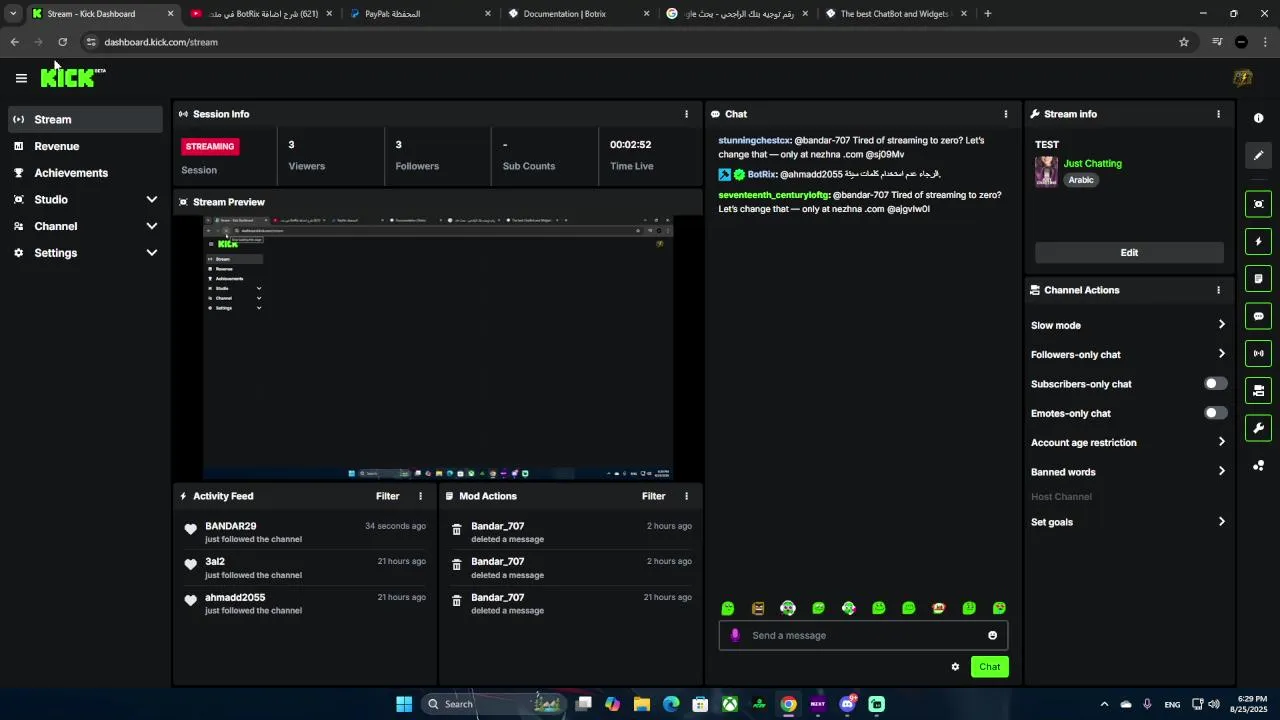The width and height of the screenshot is (1280, 720).
Task: Click heart icon next to 3al2 follow
Action: tap(191, 565)
